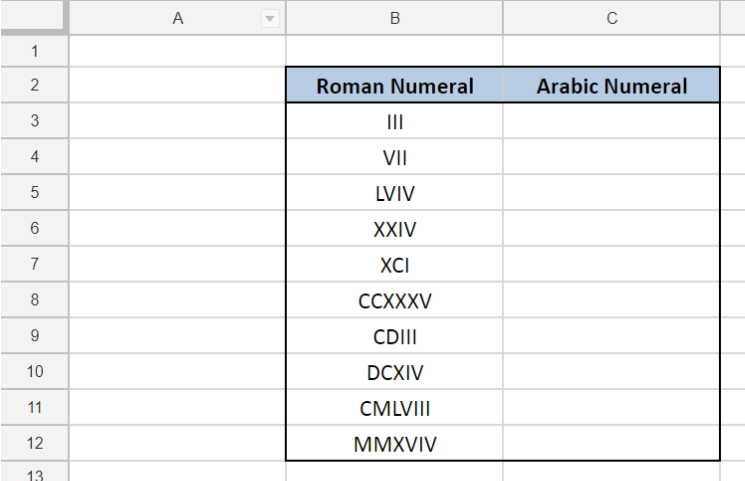The height and width of the screenshot is (481, 745).
Task: Select column B header
Action: coord(394,18)
